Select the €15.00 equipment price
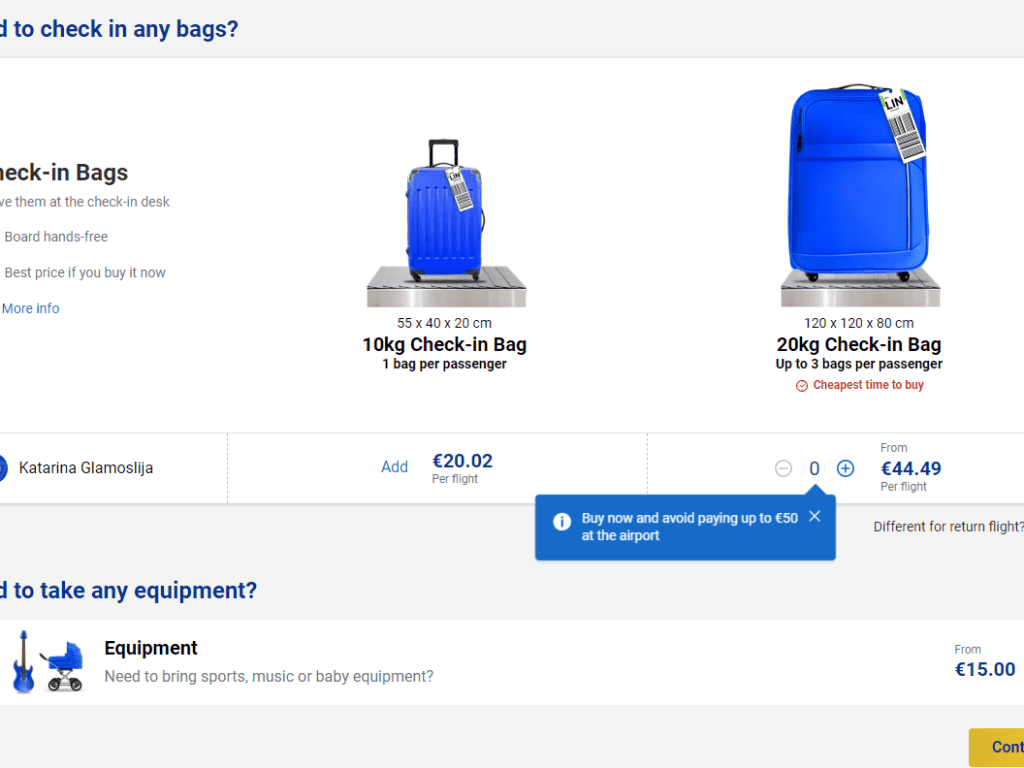 984,669
